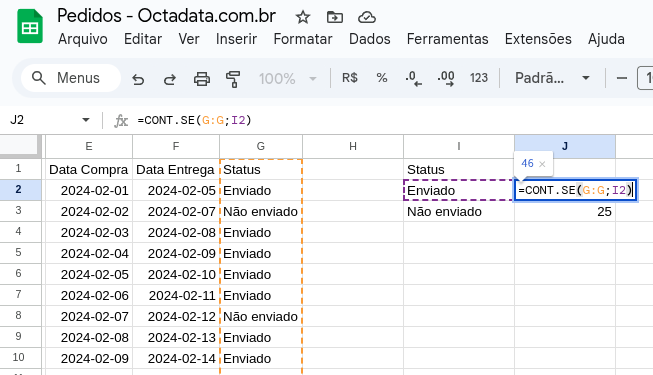Click the redo arrow icon

click(x=169, y=78)
